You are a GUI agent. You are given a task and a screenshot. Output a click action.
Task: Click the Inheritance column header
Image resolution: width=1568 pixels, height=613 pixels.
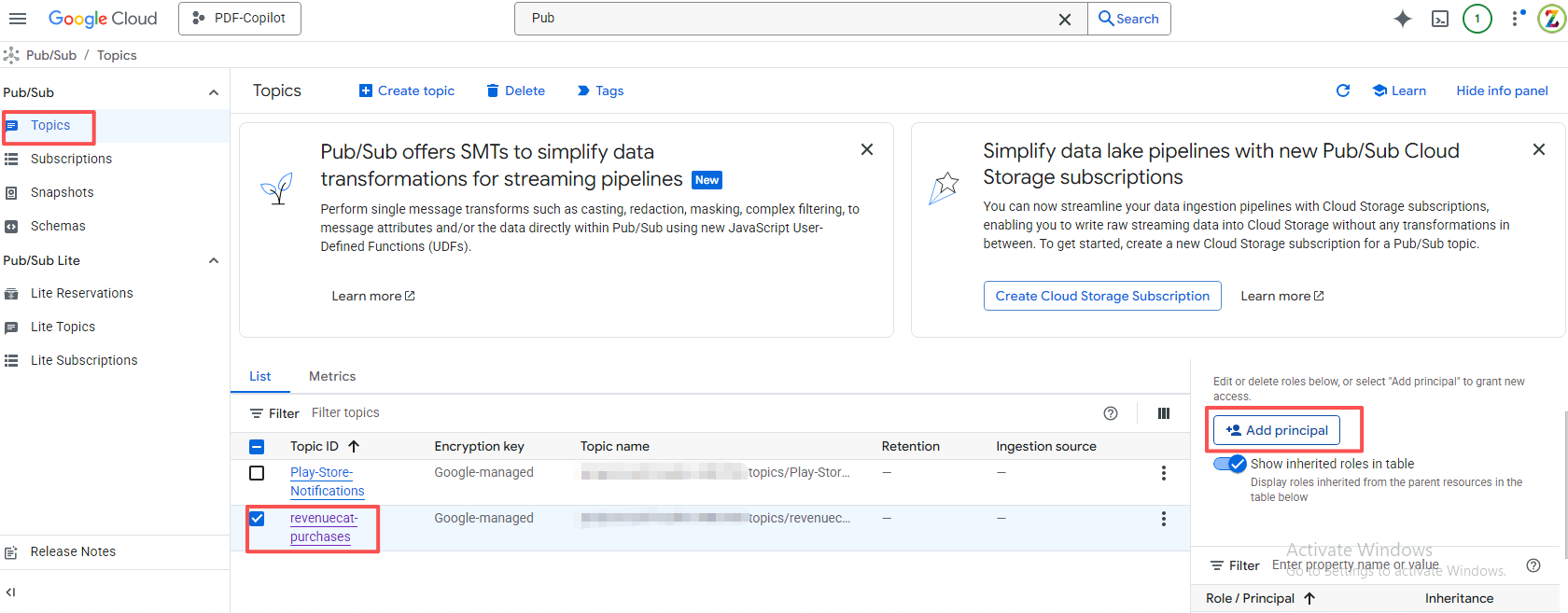1459,598
